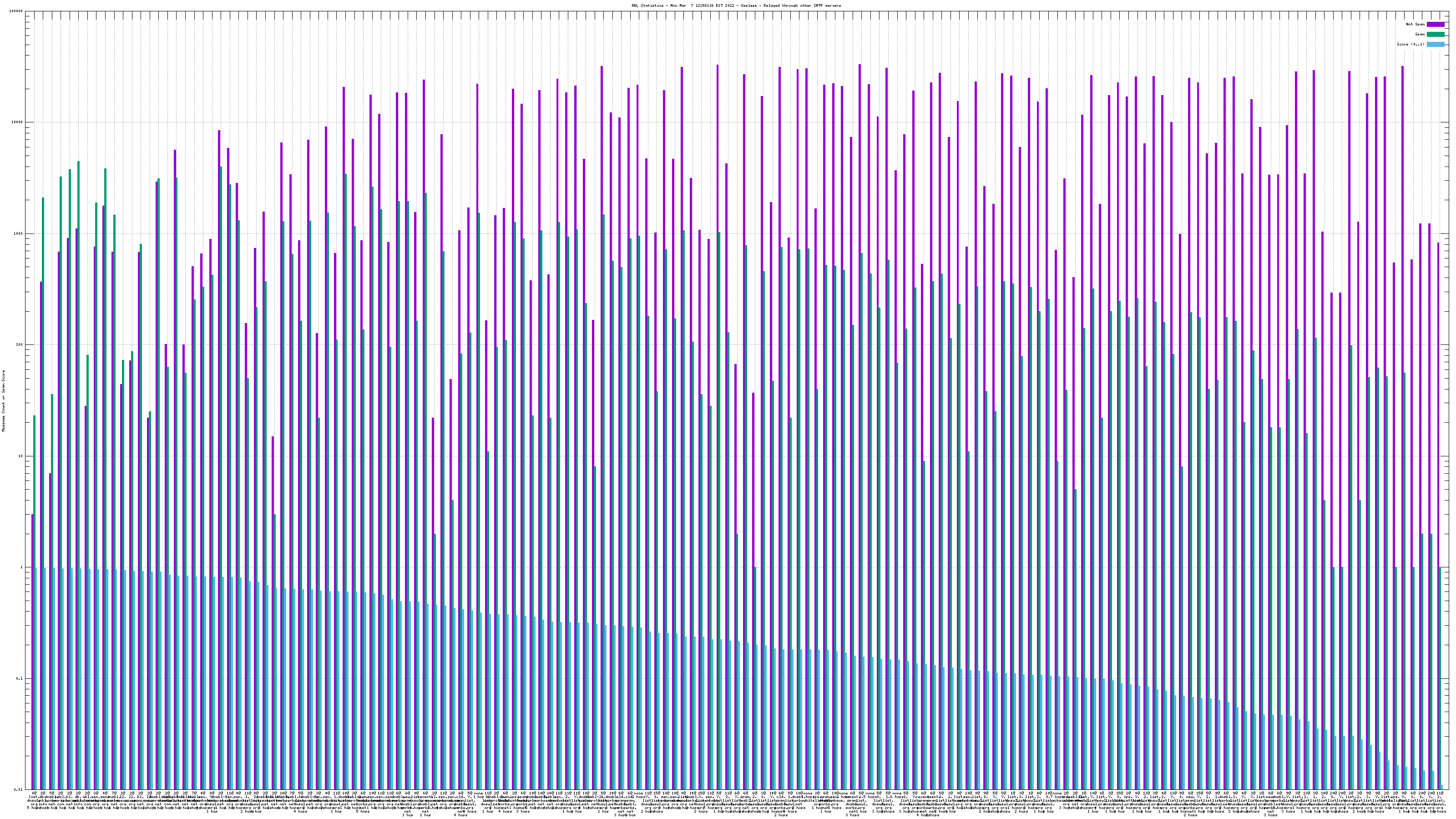The image size is (1456, 819).
Task: Click the 0.1 y-axis tick label
Action: [x=20, y=679]
